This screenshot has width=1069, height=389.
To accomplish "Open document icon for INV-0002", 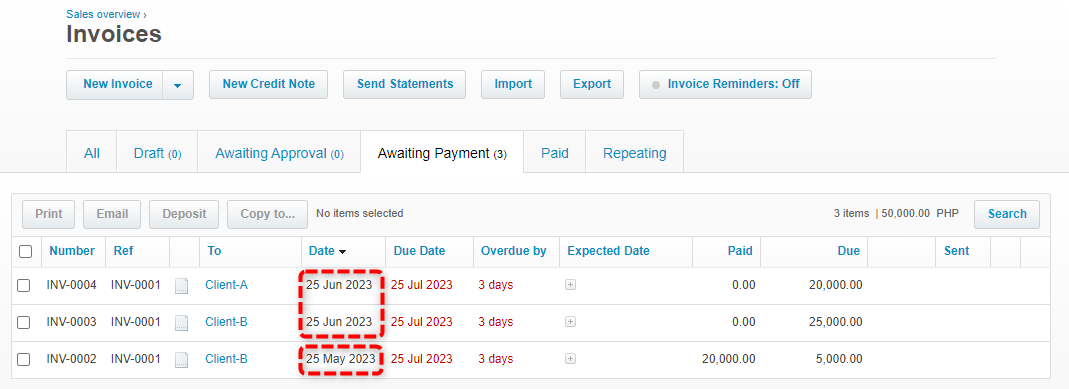I will point(181,359).
